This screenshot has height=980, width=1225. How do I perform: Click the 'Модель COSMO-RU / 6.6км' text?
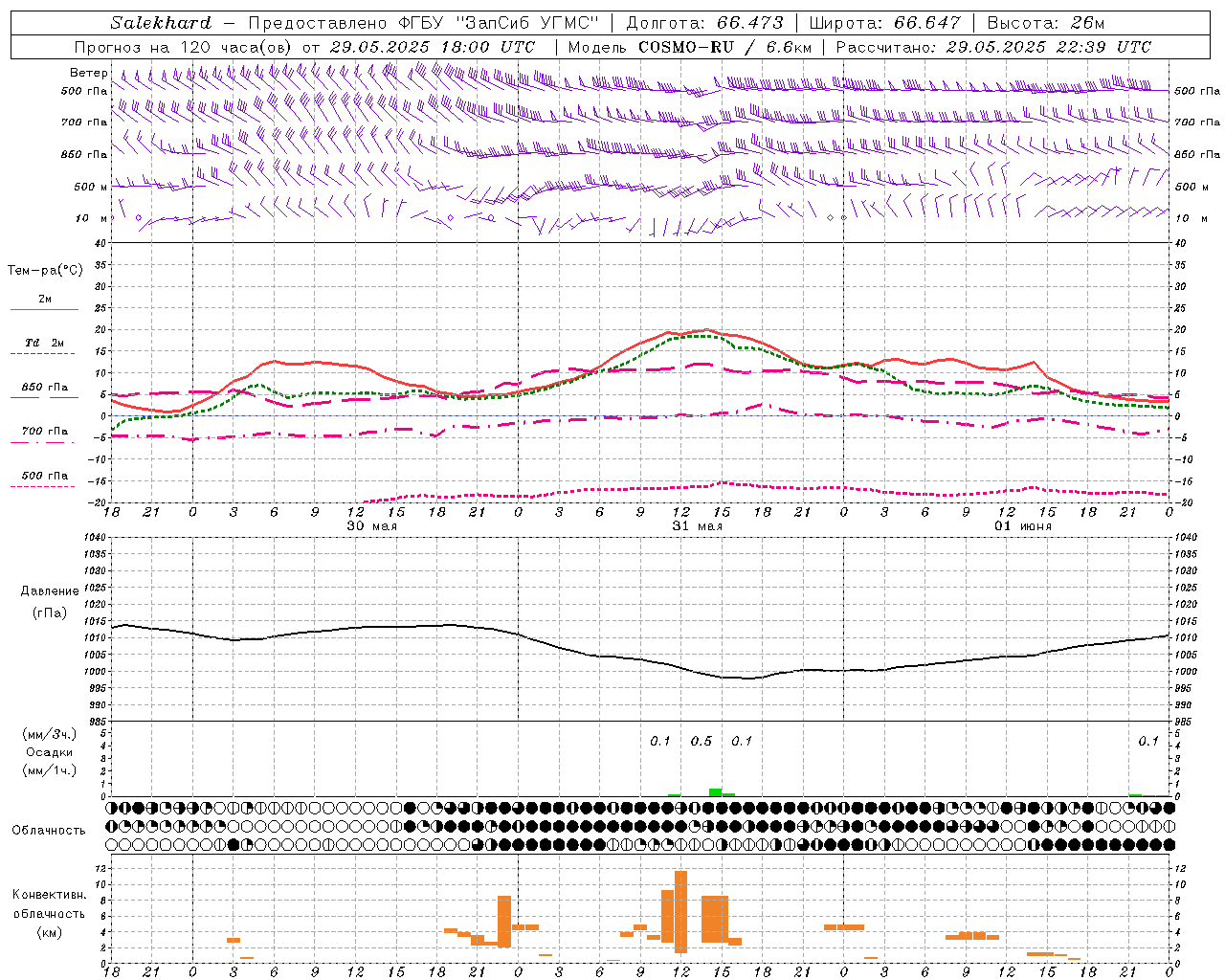click(x=690, y=47)
